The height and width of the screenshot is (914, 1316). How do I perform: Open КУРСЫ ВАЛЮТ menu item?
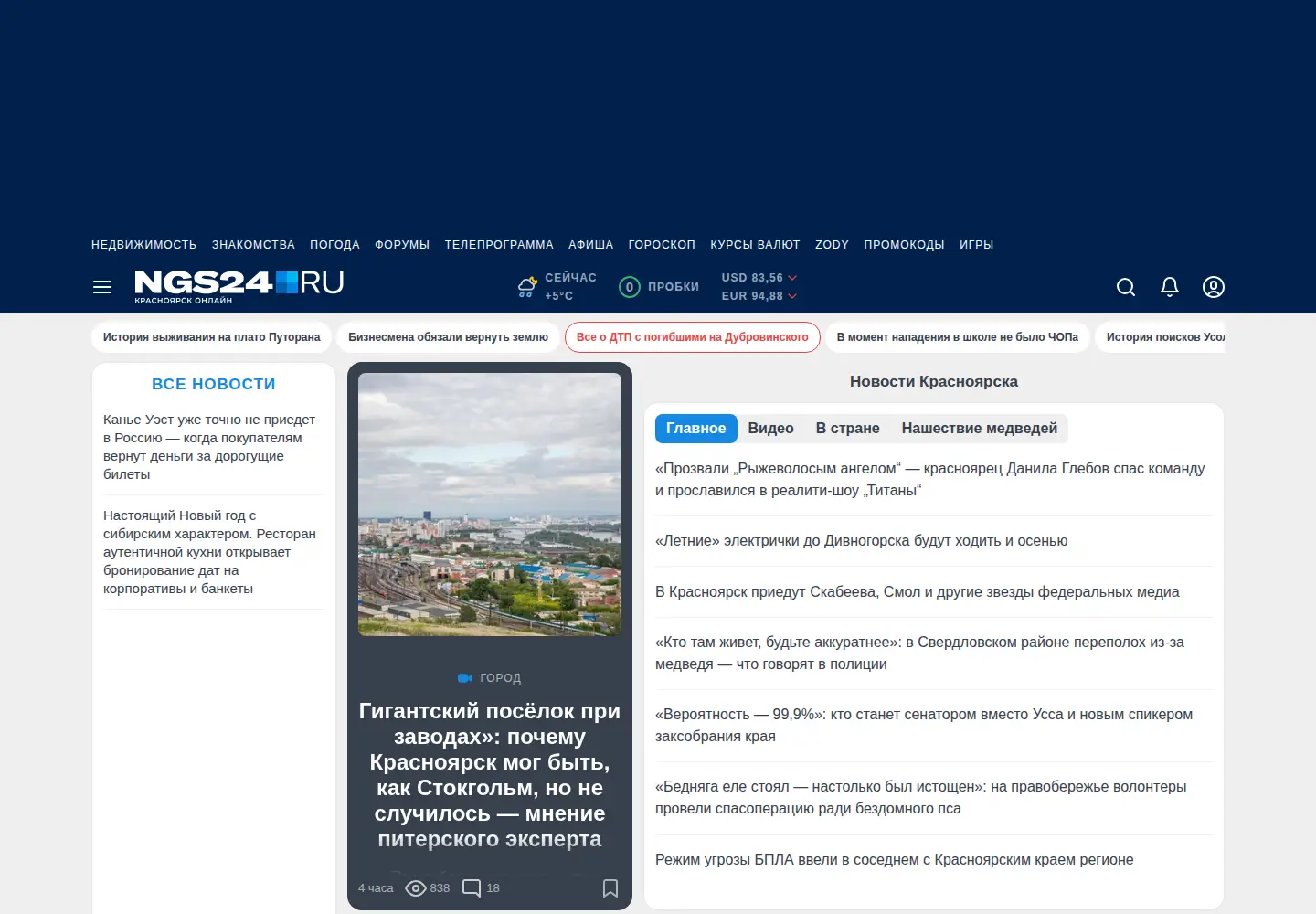755,245
